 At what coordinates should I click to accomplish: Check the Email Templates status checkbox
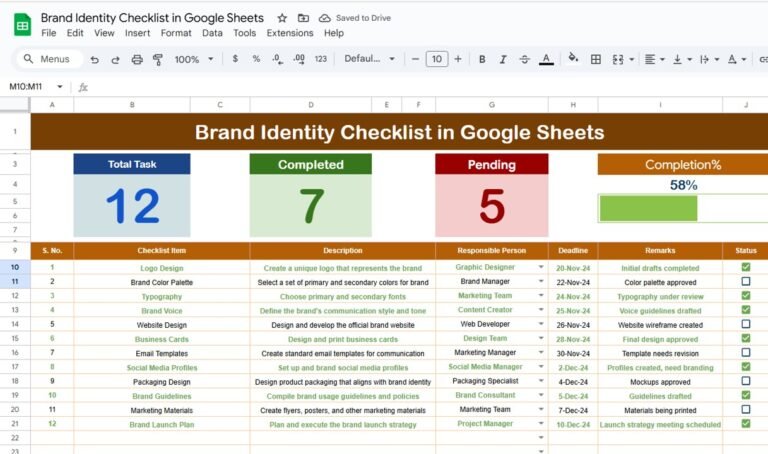pyautogui.click(x=745, y=352)
